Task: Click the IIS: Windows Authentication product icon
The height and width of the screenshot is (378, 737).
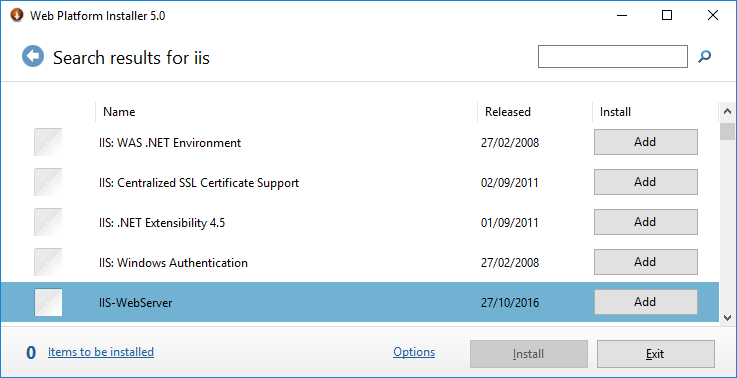Action: [48, 262]
